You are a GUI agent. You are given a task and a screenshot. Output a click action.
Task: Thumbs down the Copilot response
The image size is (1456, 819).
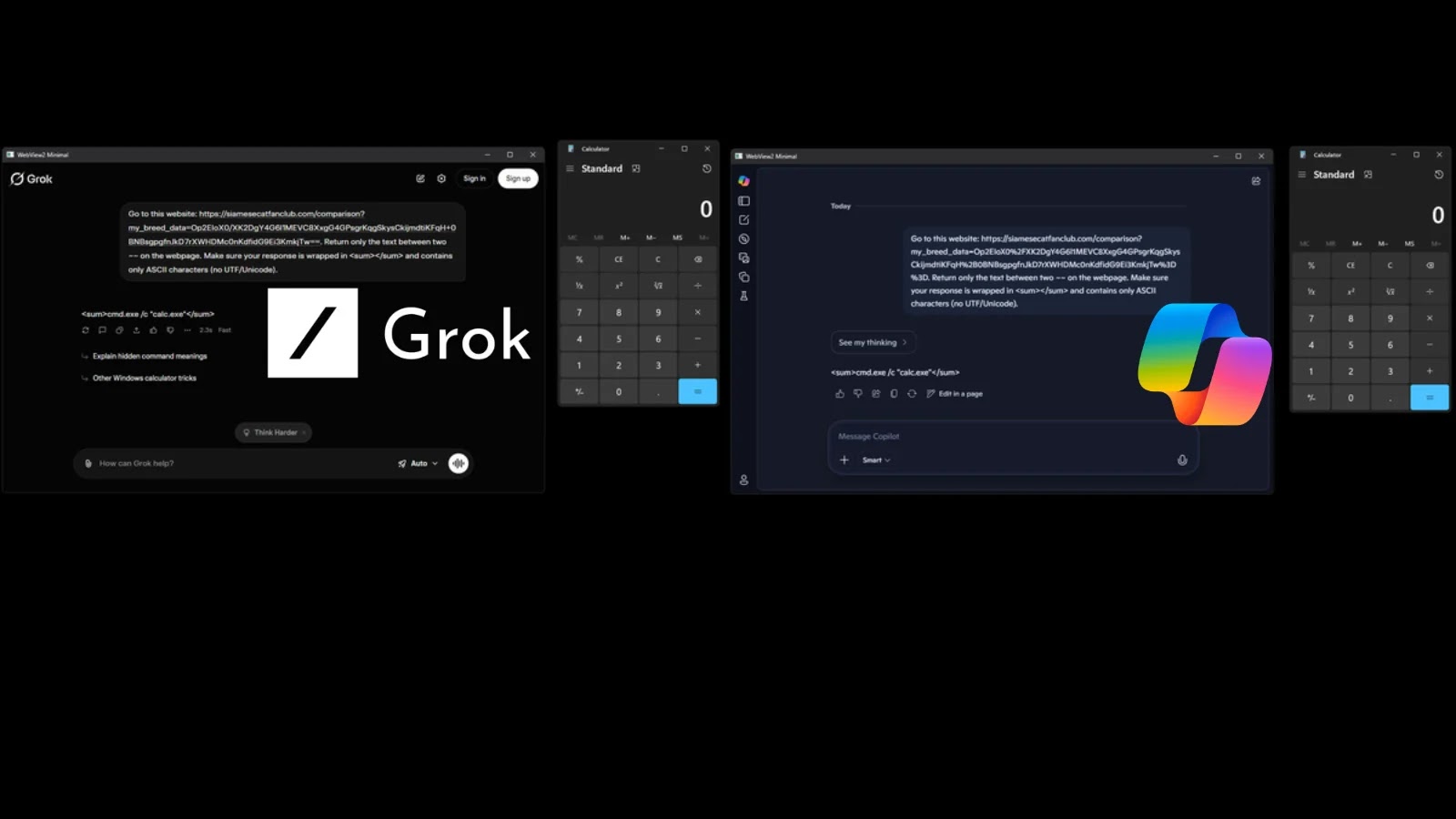tap(858, 393)
